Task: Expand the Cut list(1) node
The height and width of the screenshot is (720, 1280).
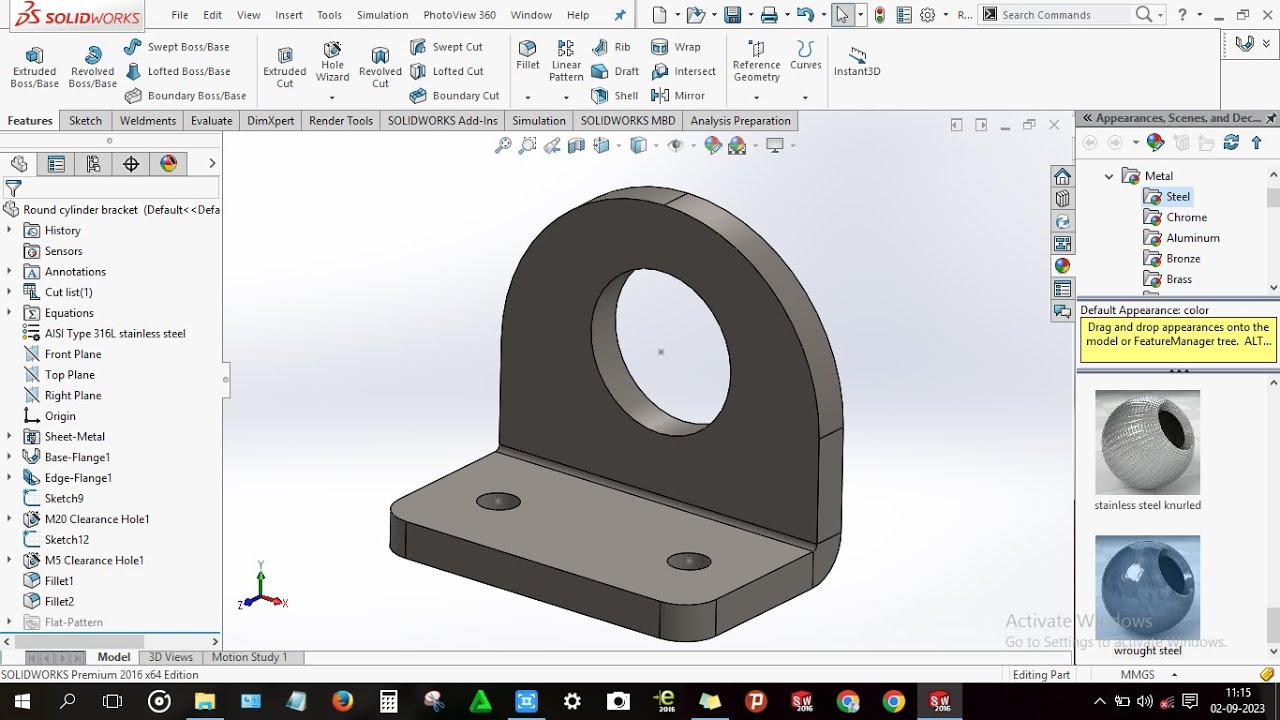Action: pyautogui.click(x=9, y=292)
